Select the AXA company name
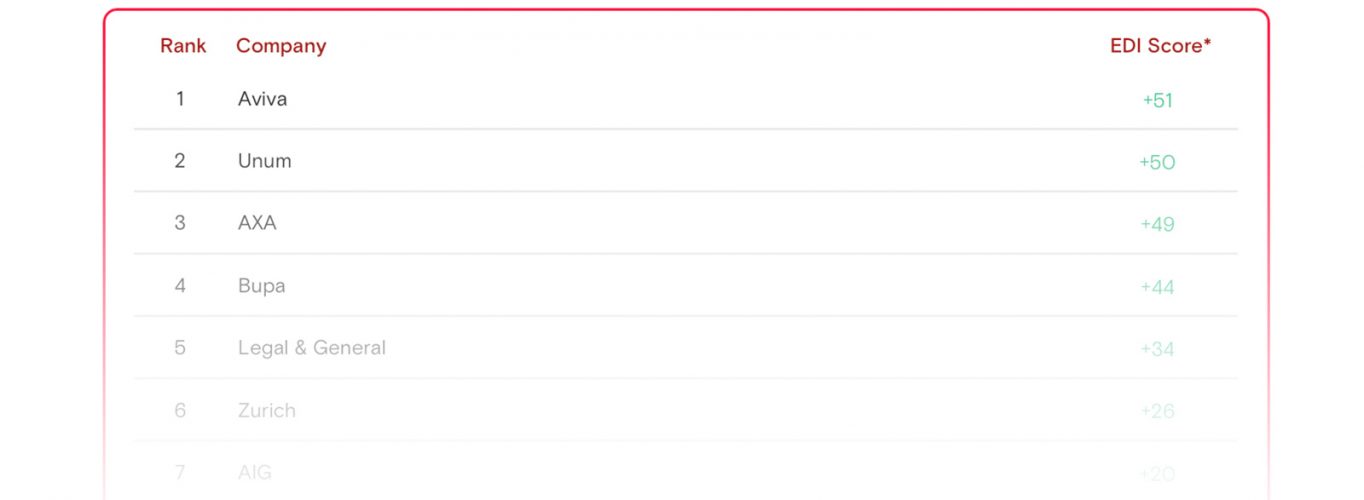The image size is (1364, 500). [257, 223]
